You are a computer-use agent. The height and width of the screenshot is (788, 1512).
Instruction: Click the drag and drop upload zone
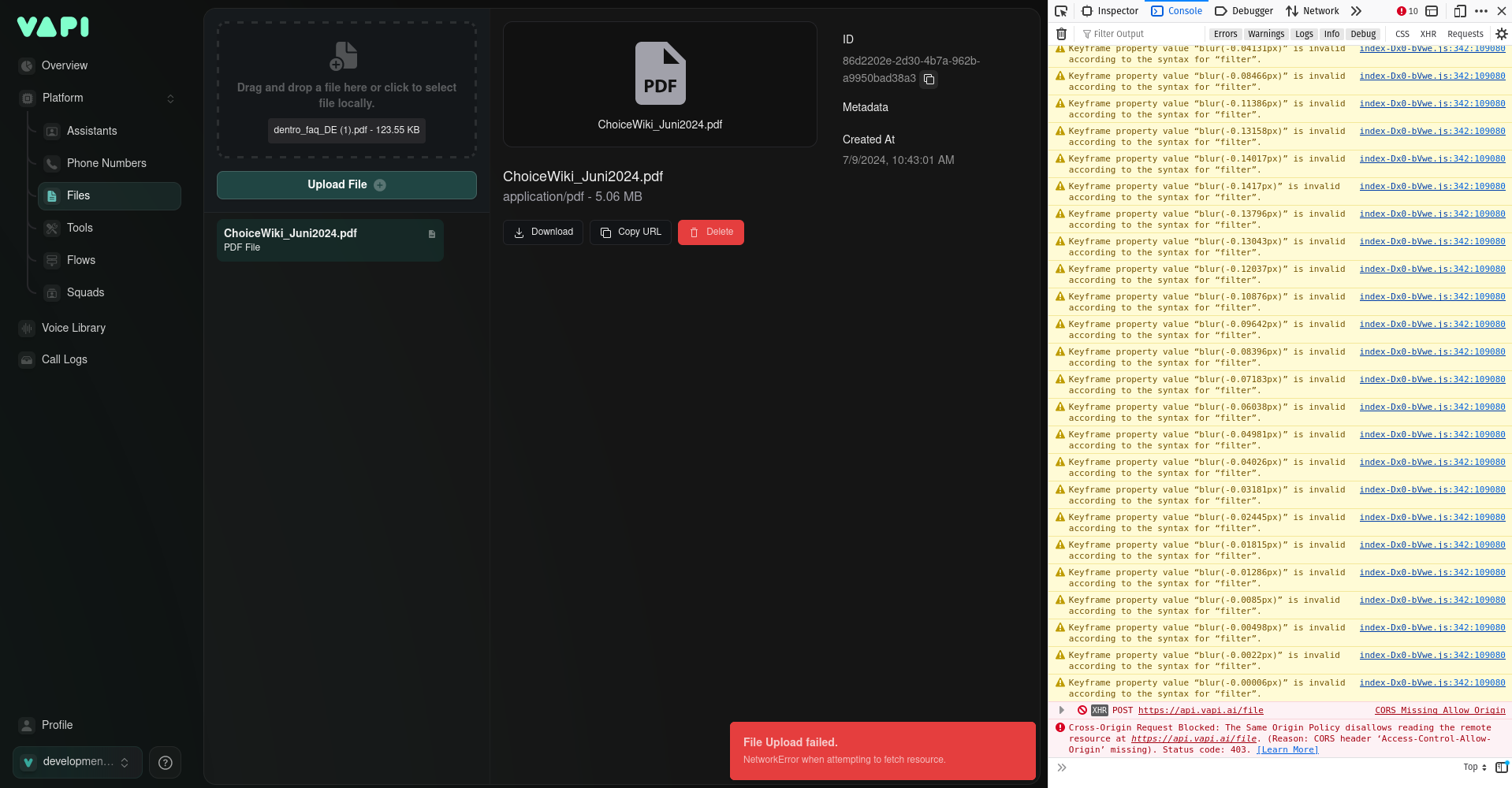point(347,90)
